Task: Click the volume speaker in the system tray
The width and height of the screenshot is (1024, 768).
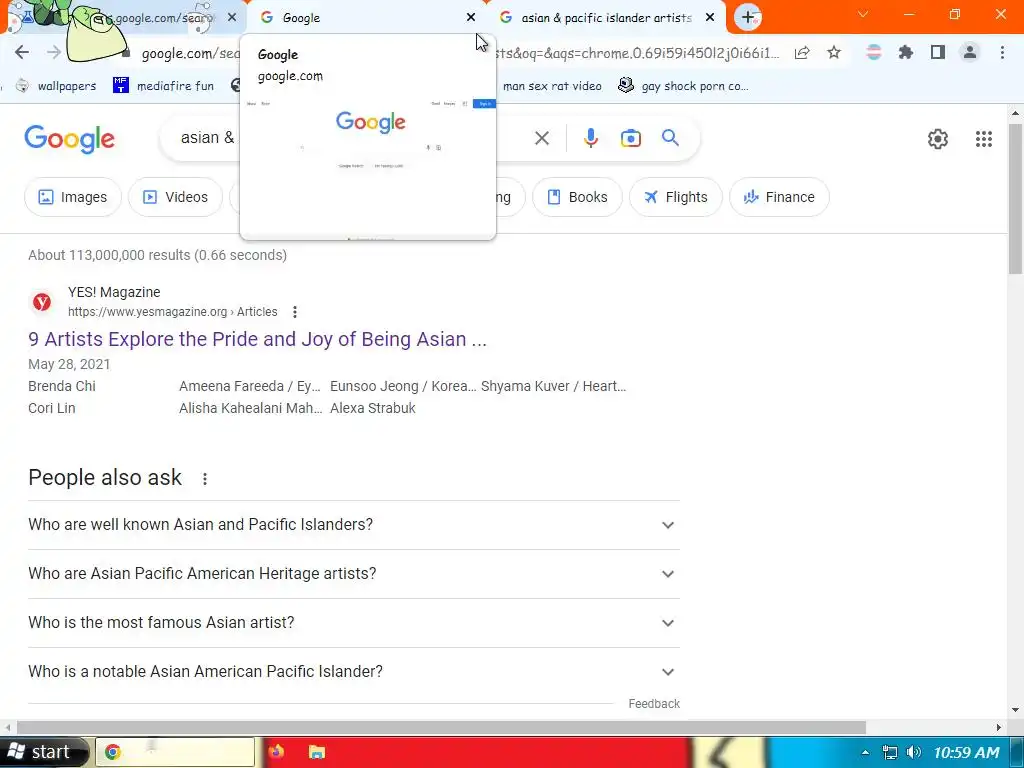Action: point(914,752)
